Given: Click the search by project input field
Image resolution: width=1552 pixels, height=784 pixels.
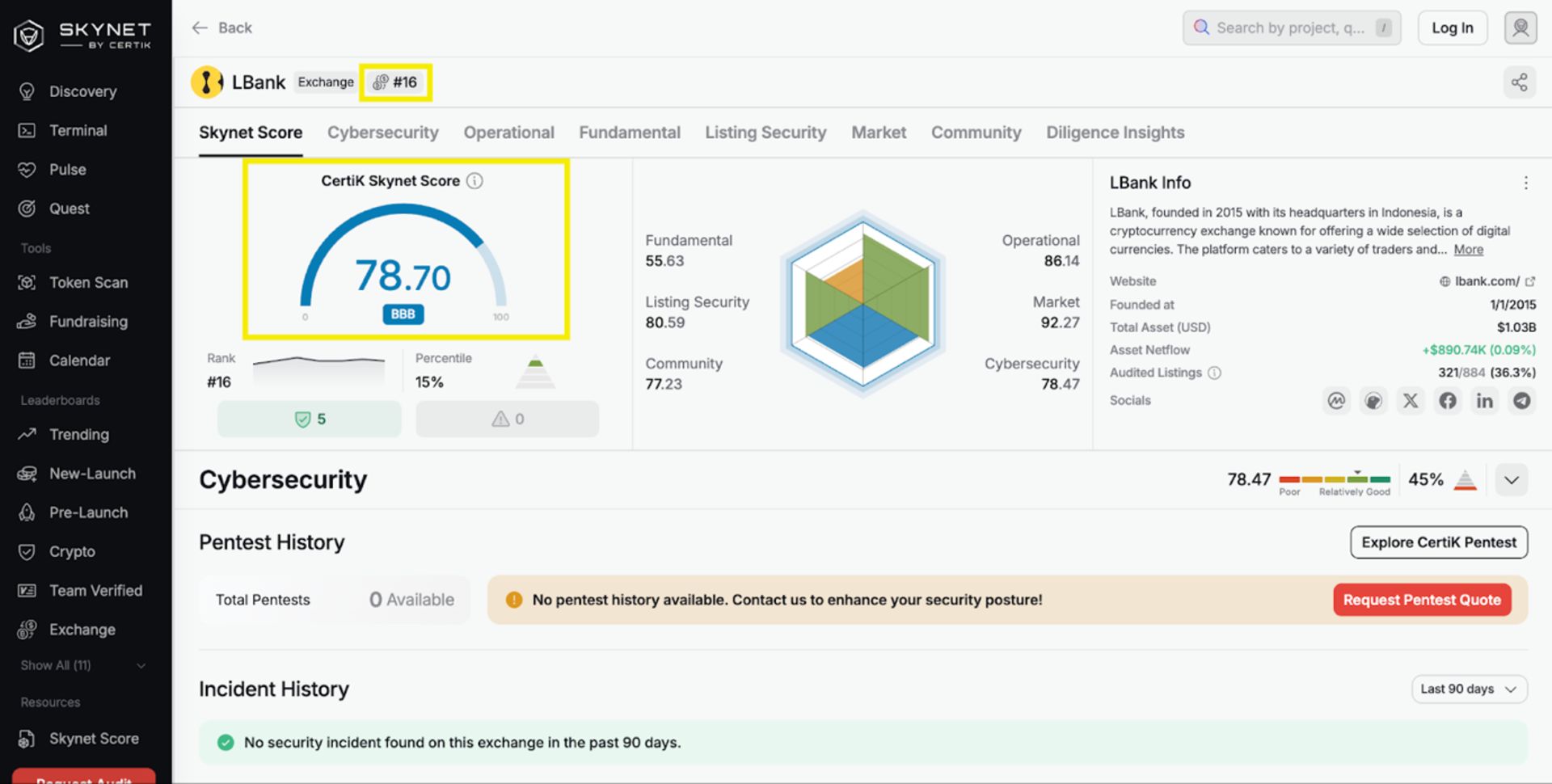Looking at the screenshot, I should (1289, 28).
